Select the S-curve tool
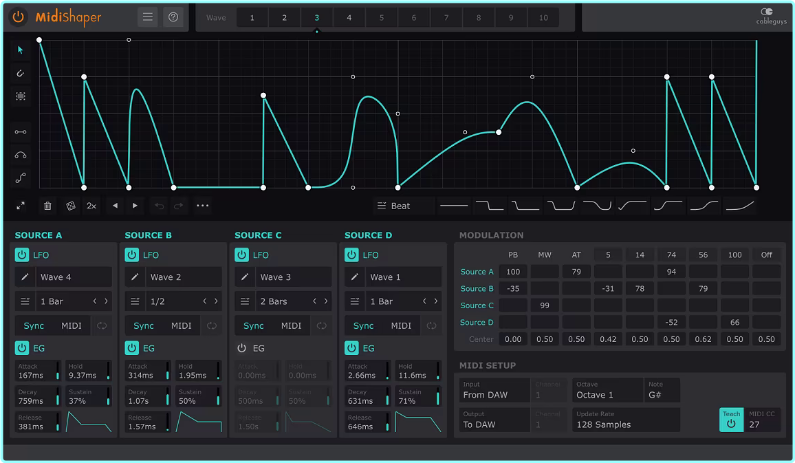795x463 pixels. (x=20, y=177)
